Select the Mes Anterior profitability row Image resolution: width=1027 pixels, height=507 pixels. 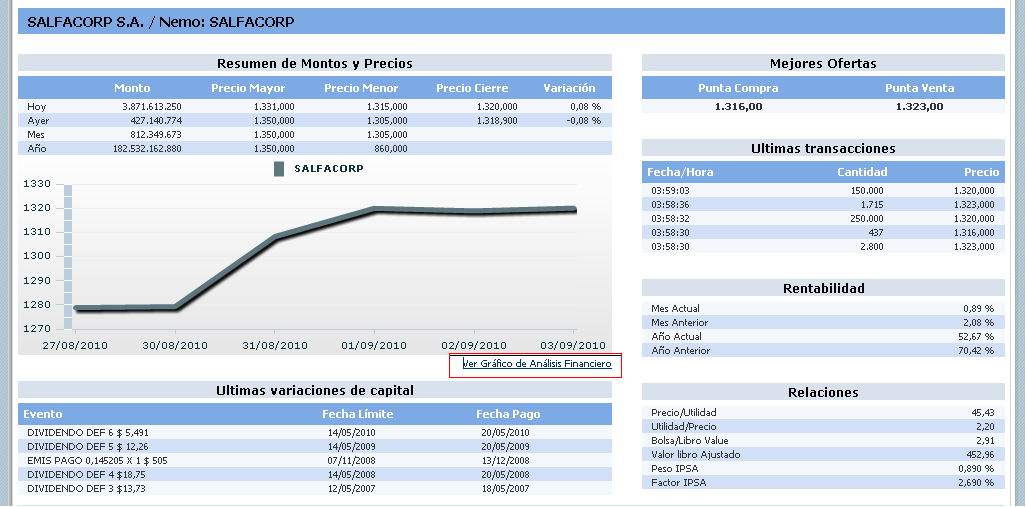click(x=823, y=322)
